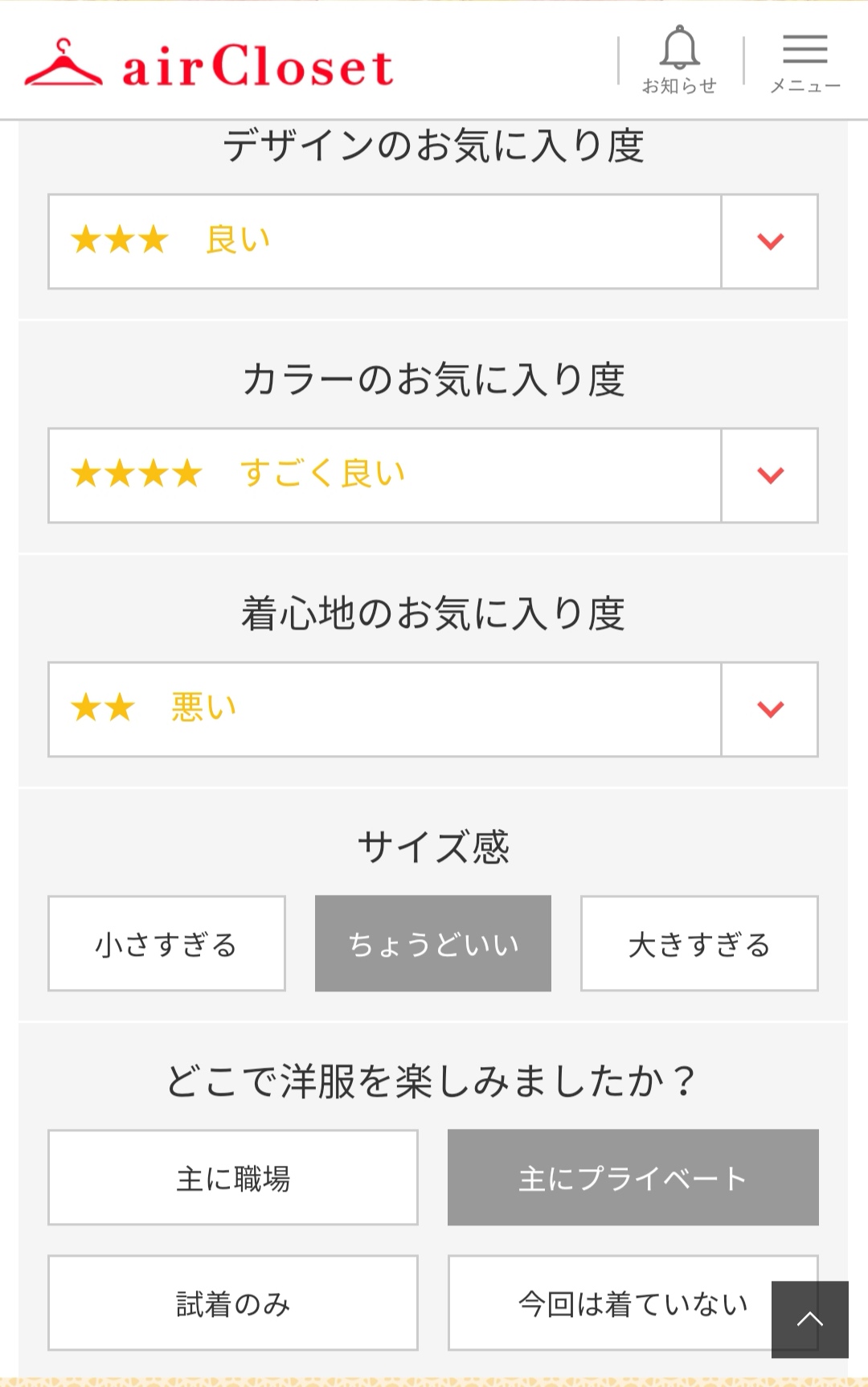
Task: Click the airCloset brand name text
Action: pos(257,66)
